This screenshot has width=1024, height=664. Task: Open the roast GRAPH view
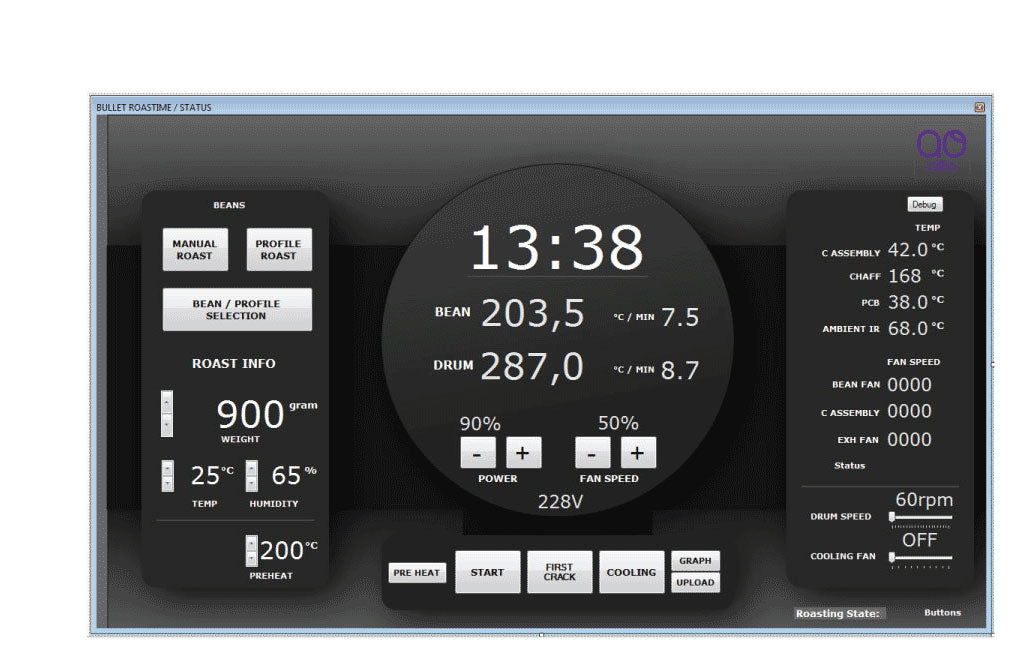(694, 561)
